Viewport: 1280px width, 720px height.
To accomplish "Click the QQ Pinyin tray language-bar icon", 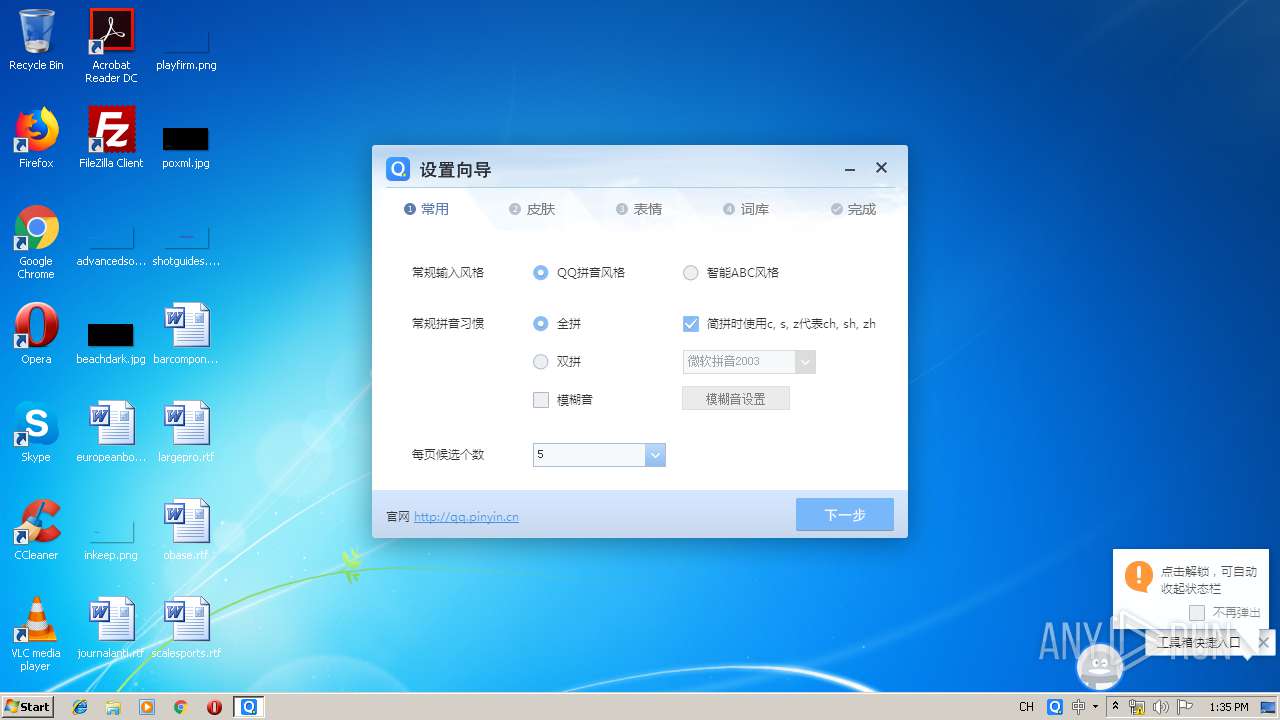I will (x=1055, y=706).
